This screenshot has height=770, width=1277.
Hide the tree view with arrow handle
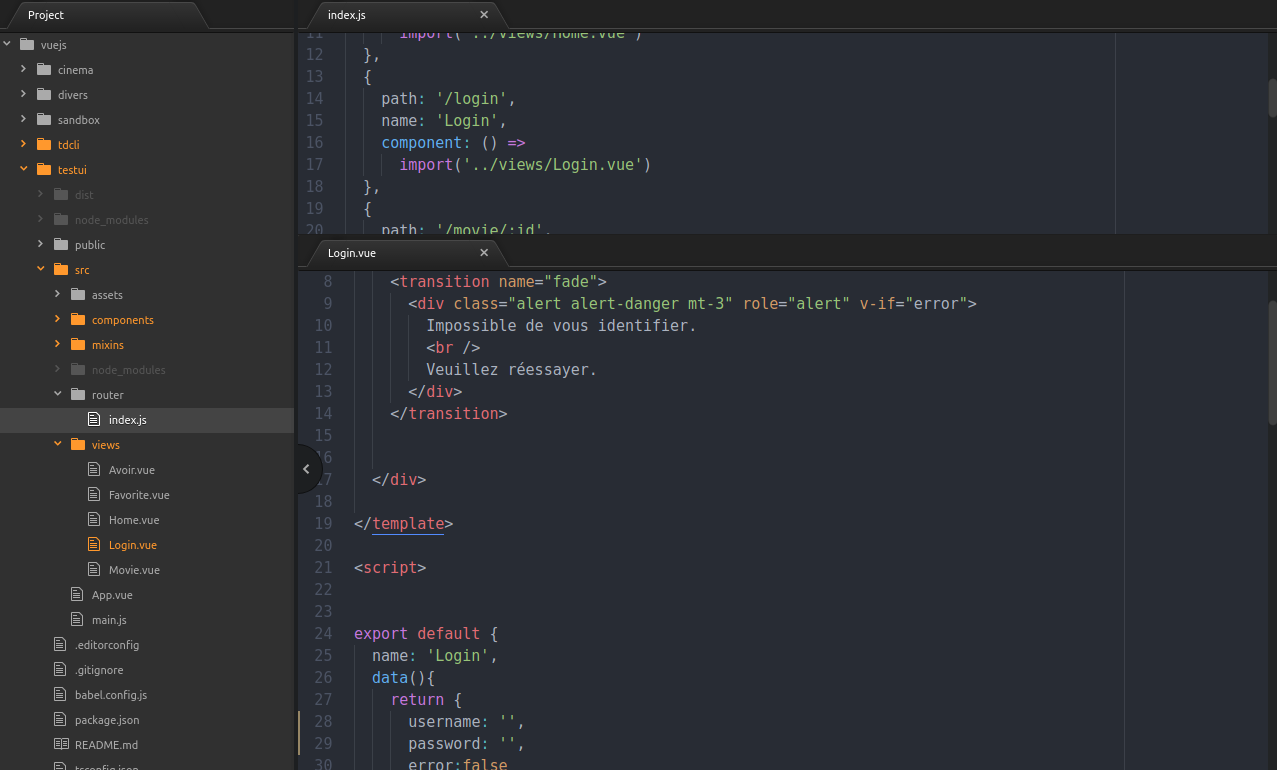[x=306, y=469]
